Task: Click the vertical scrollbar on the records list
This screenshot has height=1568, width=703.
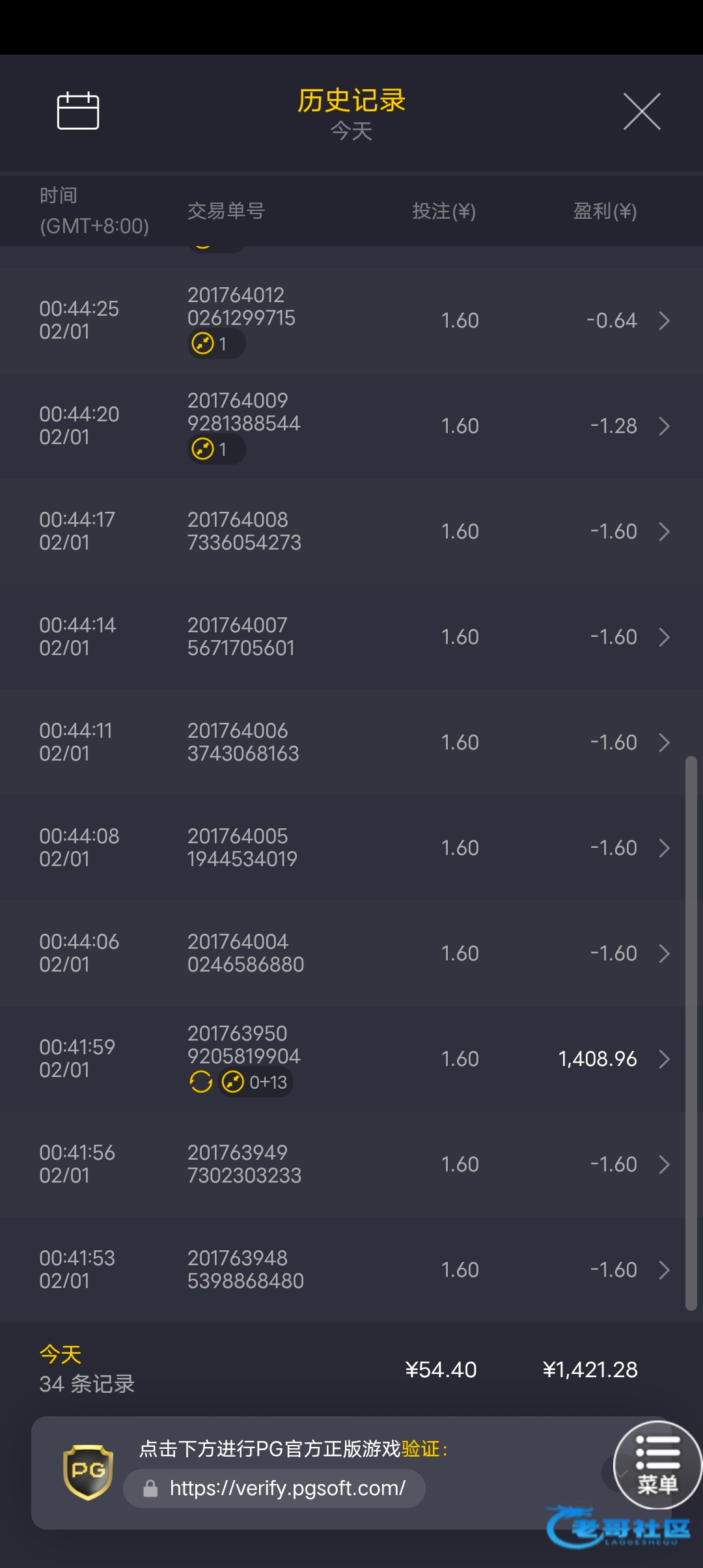Action: tap(691, 1032)
